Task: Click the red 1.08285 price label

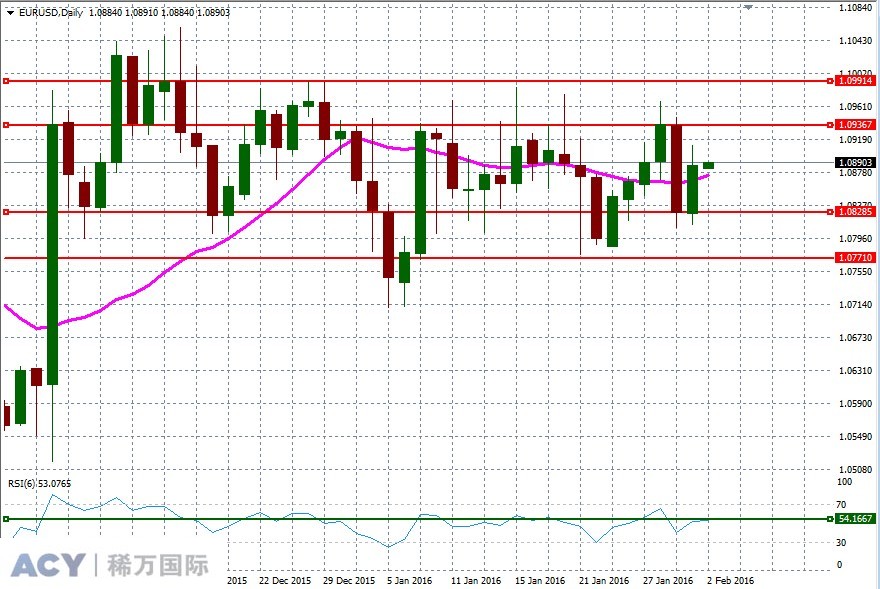Action: coord(855,212)
